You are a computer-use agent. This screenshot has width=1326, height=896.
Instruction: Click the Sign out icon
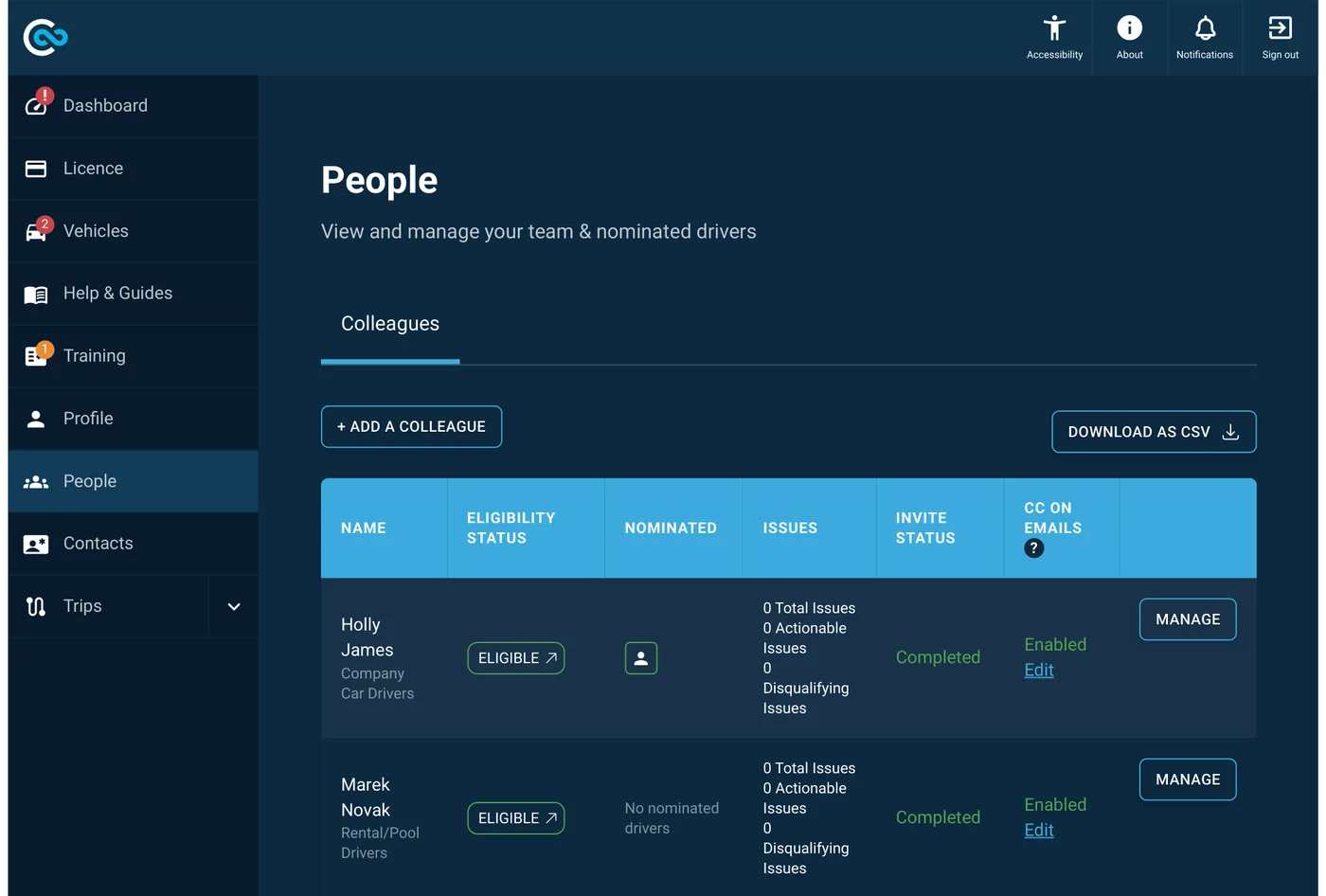[1280, 28]
